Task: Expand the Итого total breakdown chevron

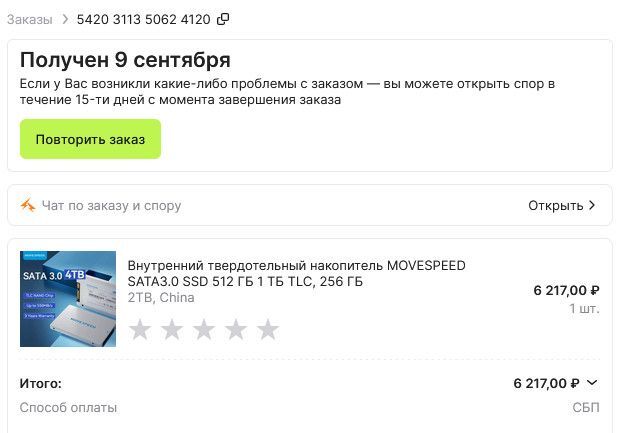Action: [x=592, y=383]
